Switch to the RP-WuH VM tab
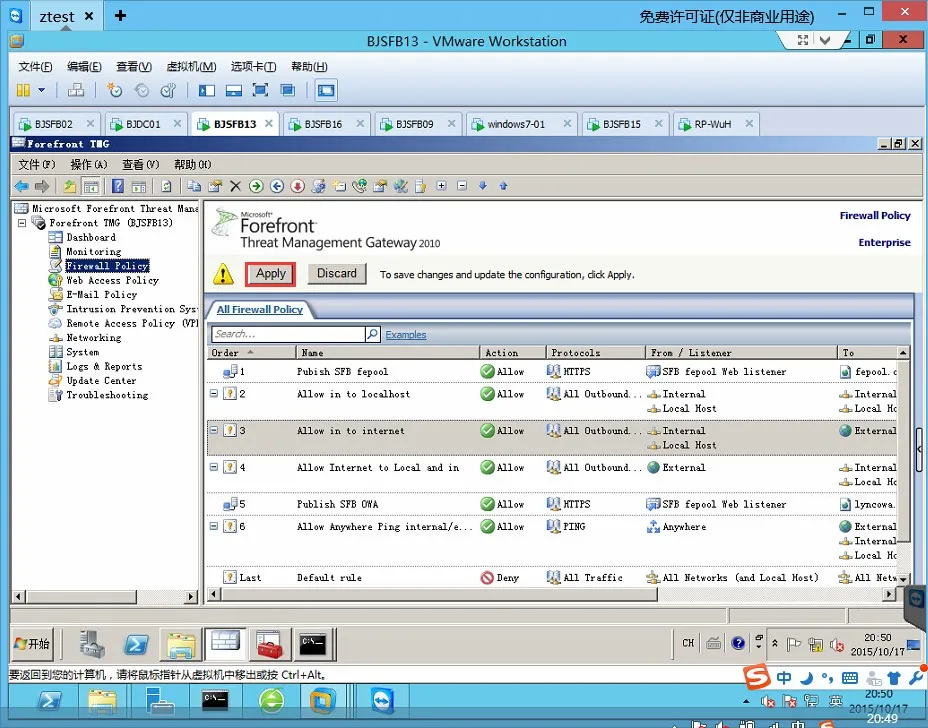Viewport: 928px width, 728px height. [x=717, y=124]
